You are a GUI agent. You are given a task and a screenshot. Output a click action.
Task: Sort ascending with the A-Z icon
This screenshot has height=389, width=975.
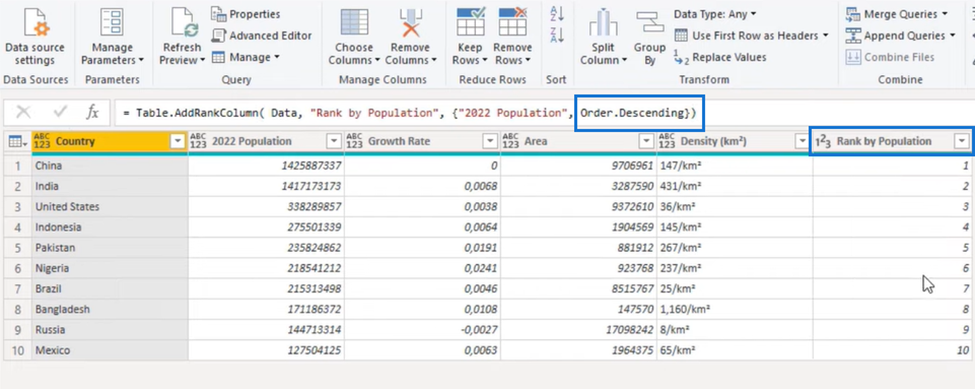coord(557,13)
